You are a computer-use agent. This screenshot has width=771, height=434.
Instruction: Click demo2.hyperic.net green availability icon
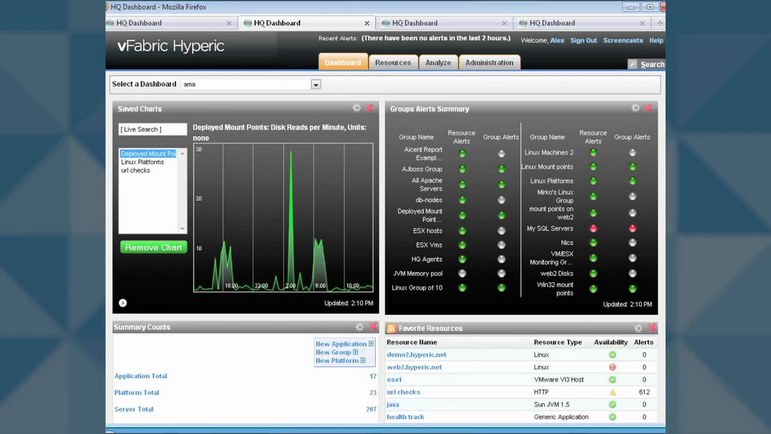[612, 354]
